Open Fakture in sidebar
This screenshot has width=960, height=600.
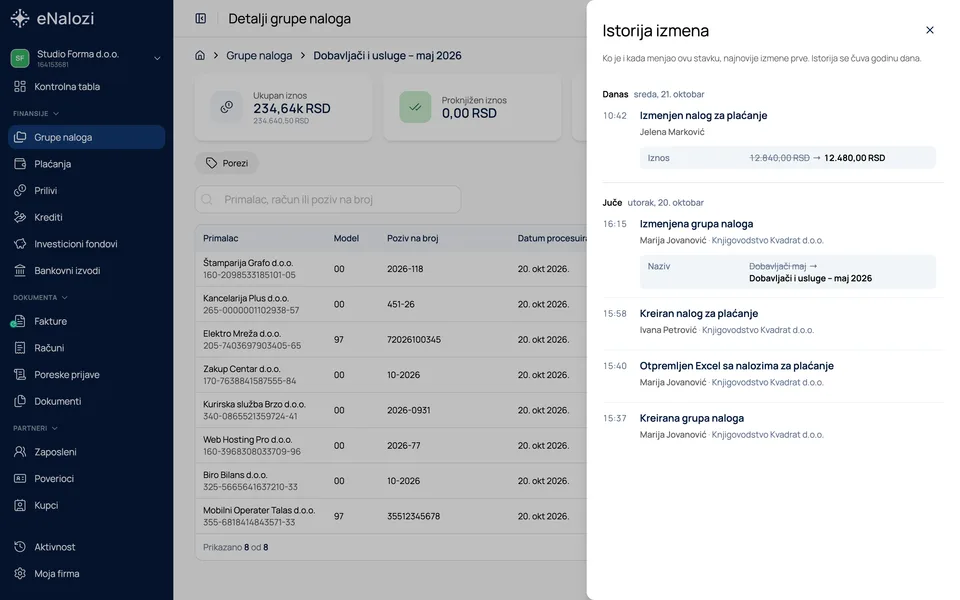[x=86, y=321]
